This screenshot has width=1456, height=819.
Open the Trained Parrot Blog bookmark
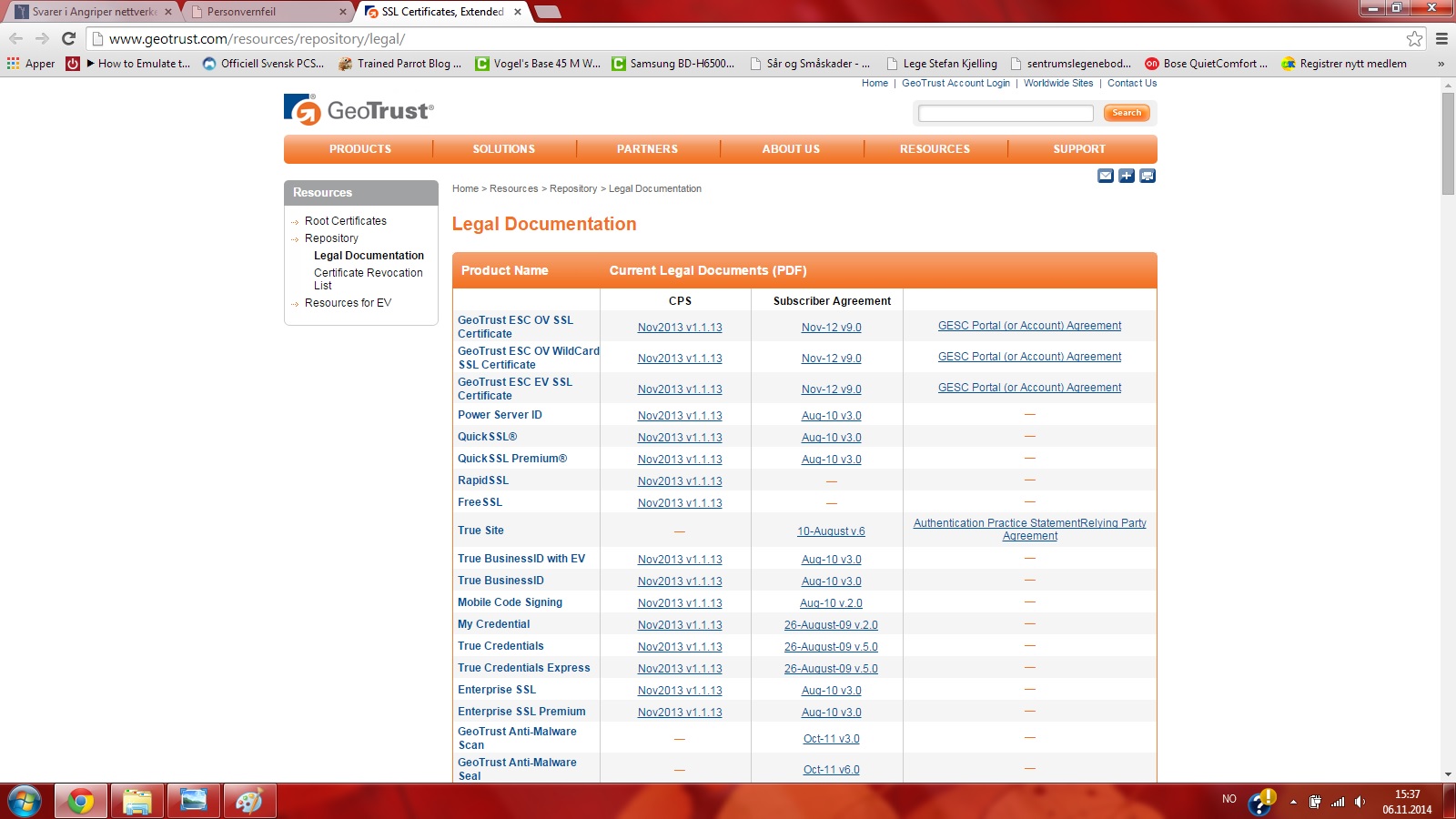[399, 64]
